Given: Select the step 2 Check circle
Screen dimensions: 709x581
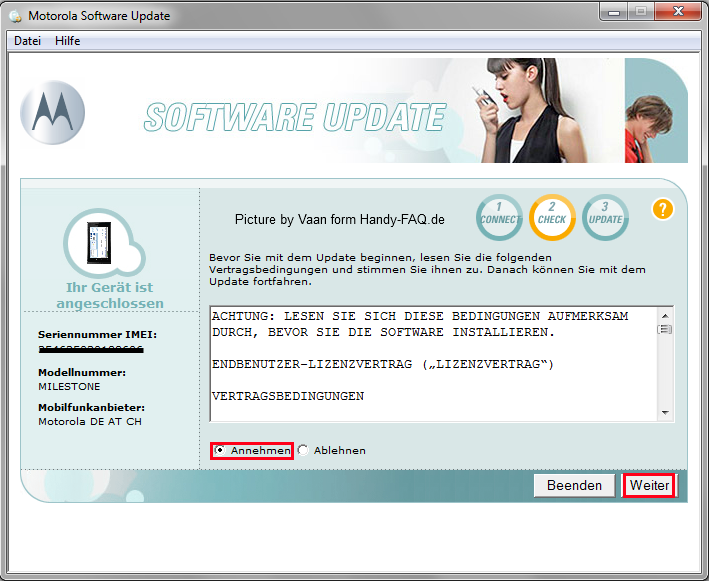Looking at the screenshot, I should point(552,217).
